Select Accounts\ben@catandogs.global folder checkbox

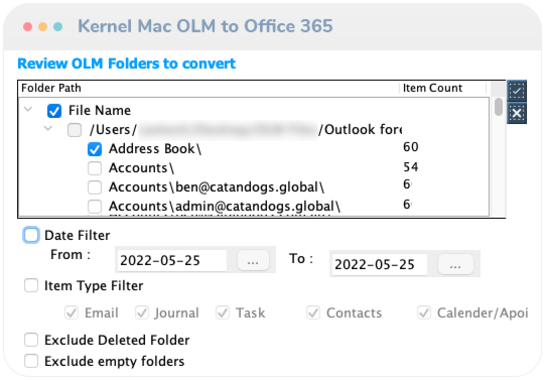point(95,187)
